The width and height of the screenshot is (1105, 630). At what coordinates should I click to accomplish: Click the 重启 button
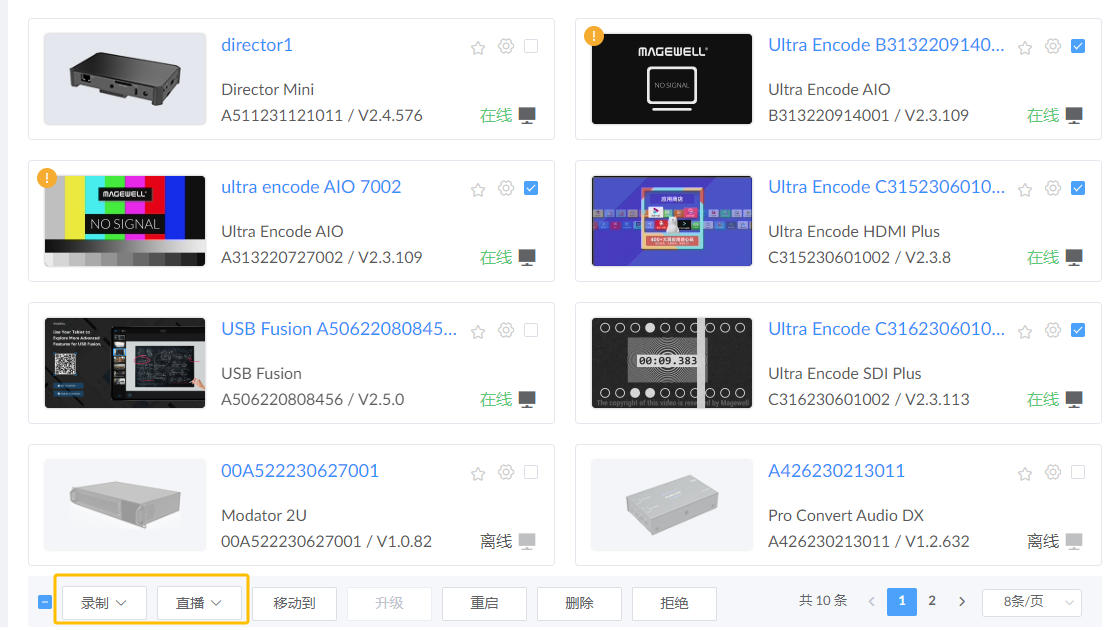click(484, 603)
